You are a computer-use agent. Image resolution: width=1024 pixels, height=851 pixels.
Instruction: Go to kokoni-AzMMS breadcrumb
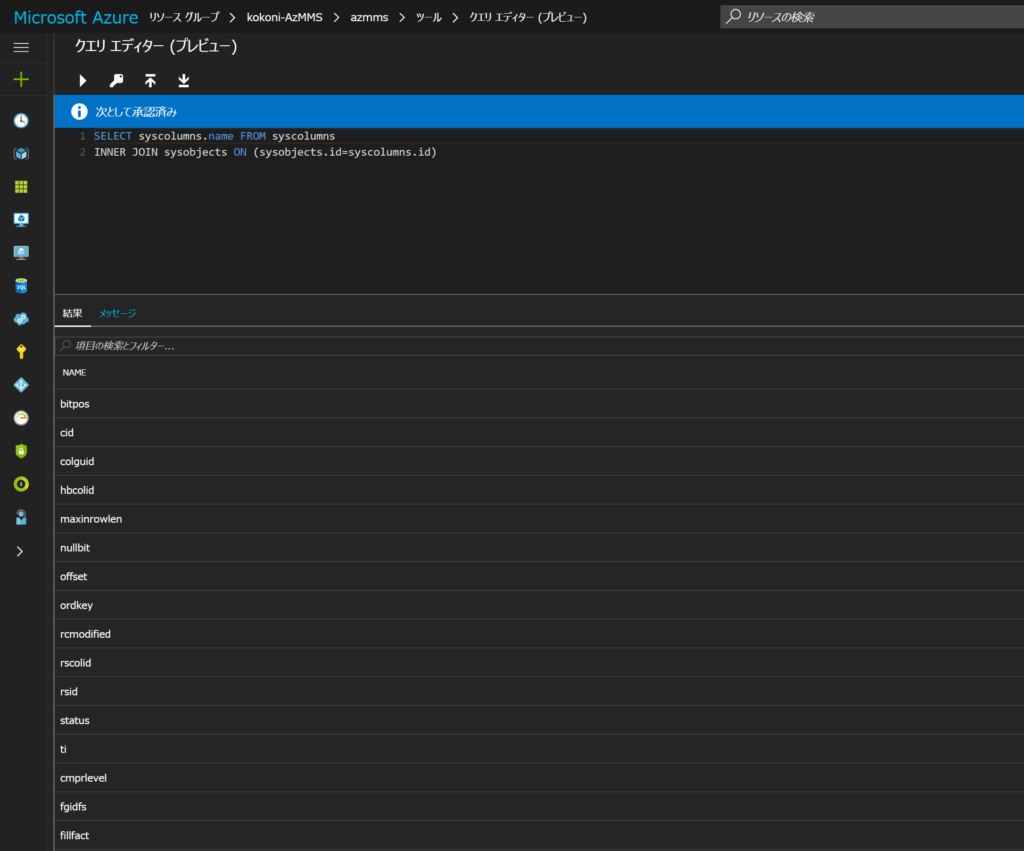(x=284, y=17)
